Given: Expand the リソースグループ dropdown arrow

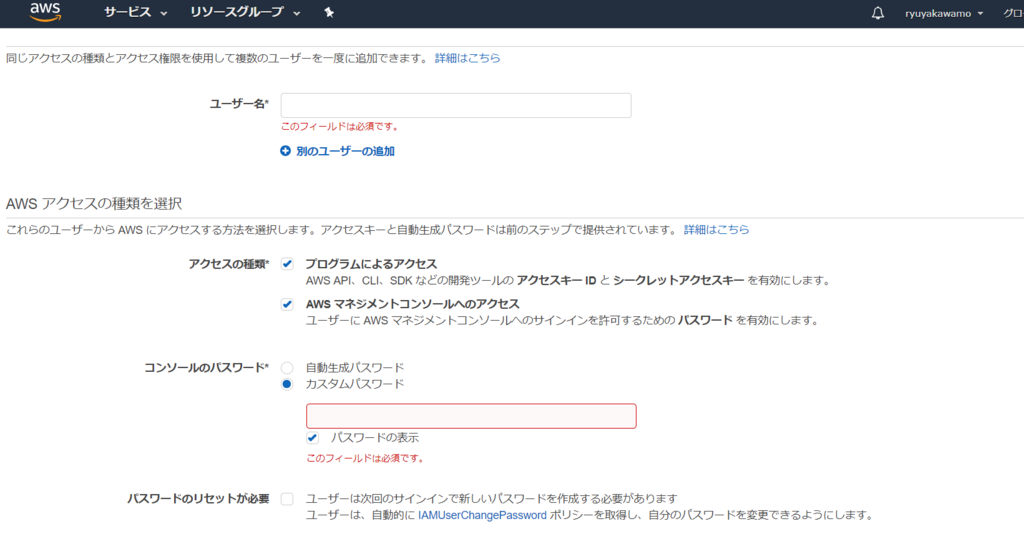Looking at the screenshot, I should [296, 13].
